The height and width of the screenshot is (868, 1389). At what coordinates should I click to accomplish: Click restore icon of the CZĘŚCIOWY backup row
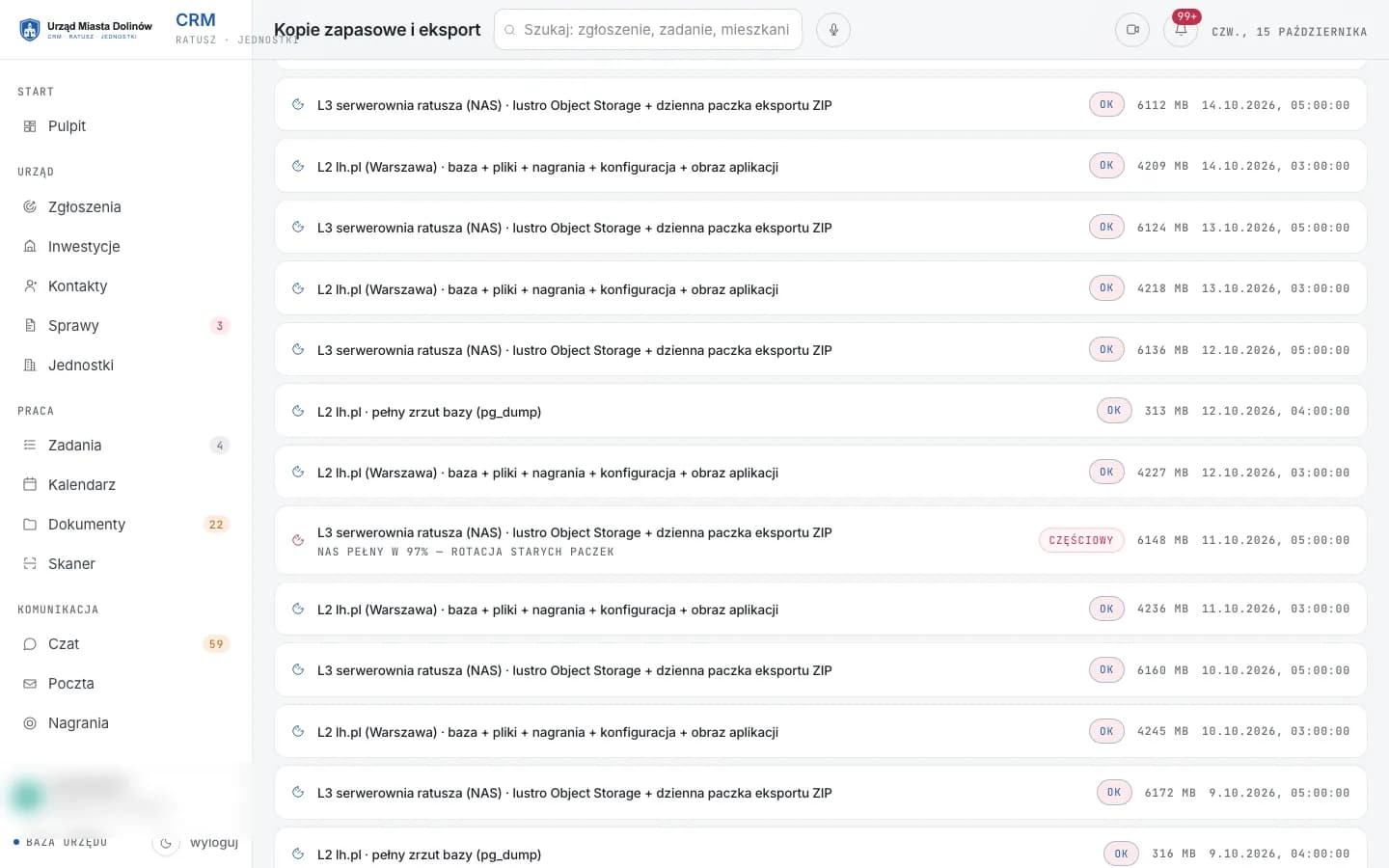coord(298,541)
